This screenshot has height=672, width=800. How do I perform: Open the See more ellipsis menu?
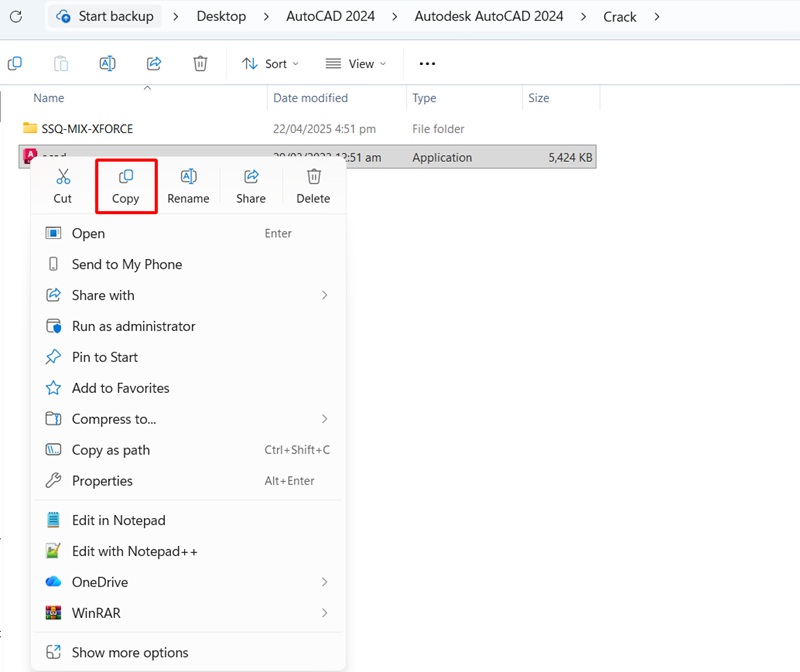click(427, 63)
